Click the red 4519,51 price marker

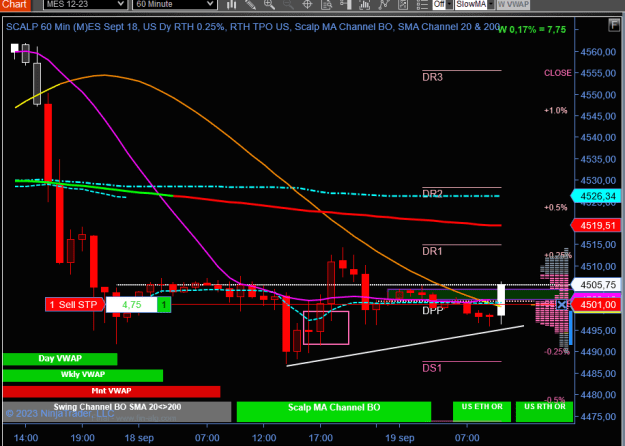(x=596, y=226)
